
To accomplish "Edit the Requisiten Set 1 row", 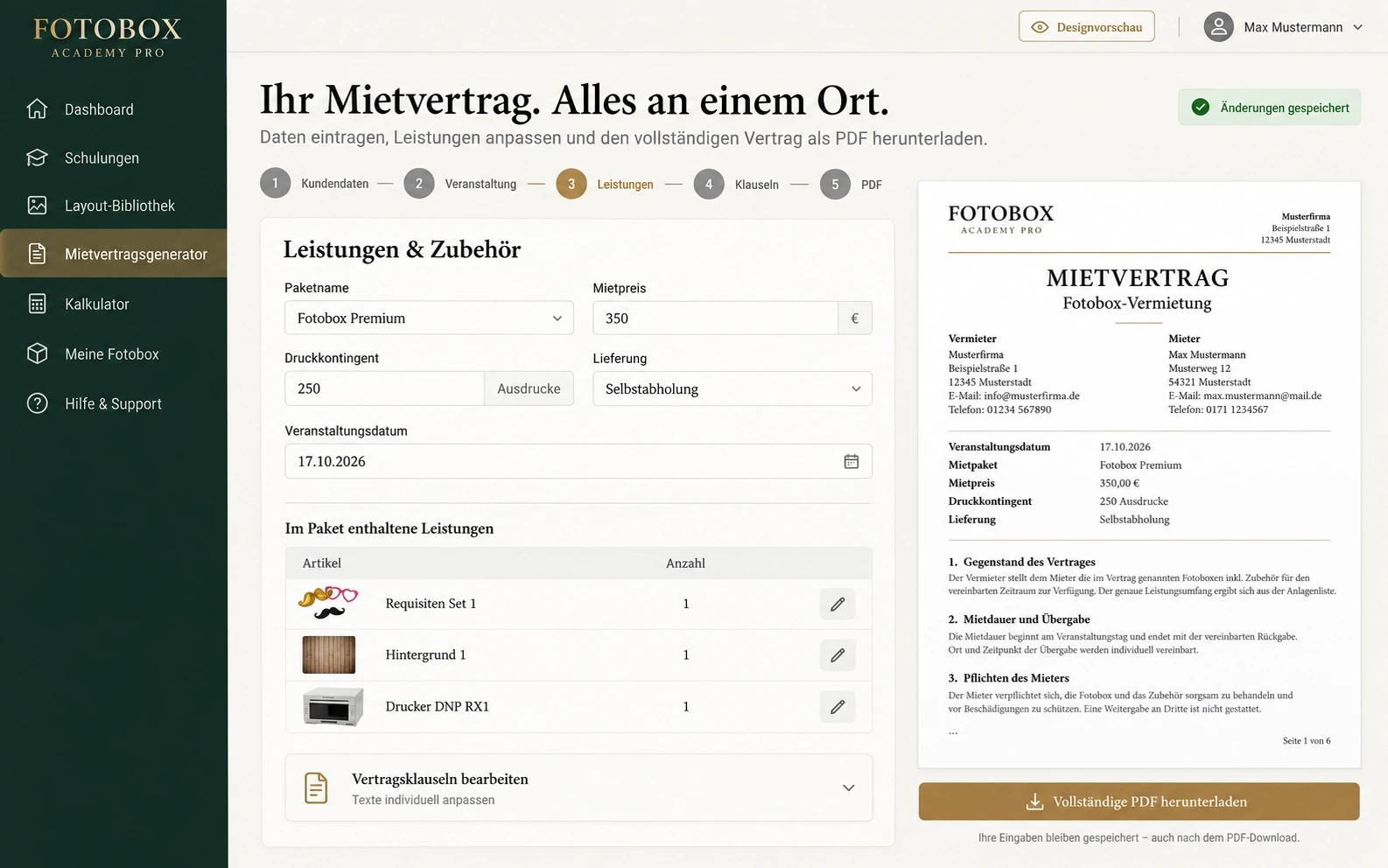I will click(x=838, y=604).
